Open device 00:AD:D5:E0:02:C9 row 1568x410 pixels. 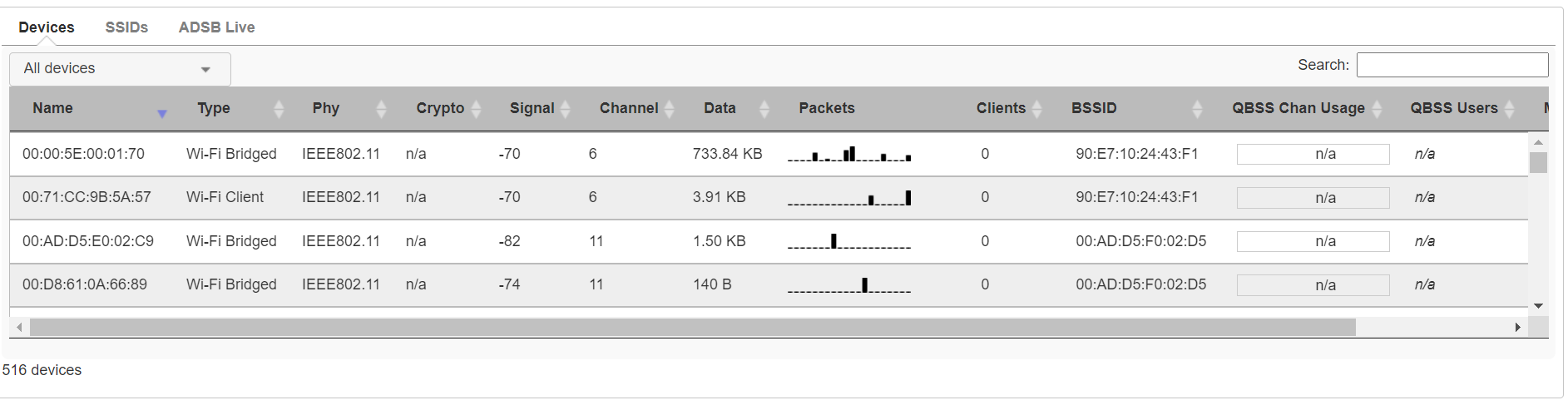tap(88, 241)
